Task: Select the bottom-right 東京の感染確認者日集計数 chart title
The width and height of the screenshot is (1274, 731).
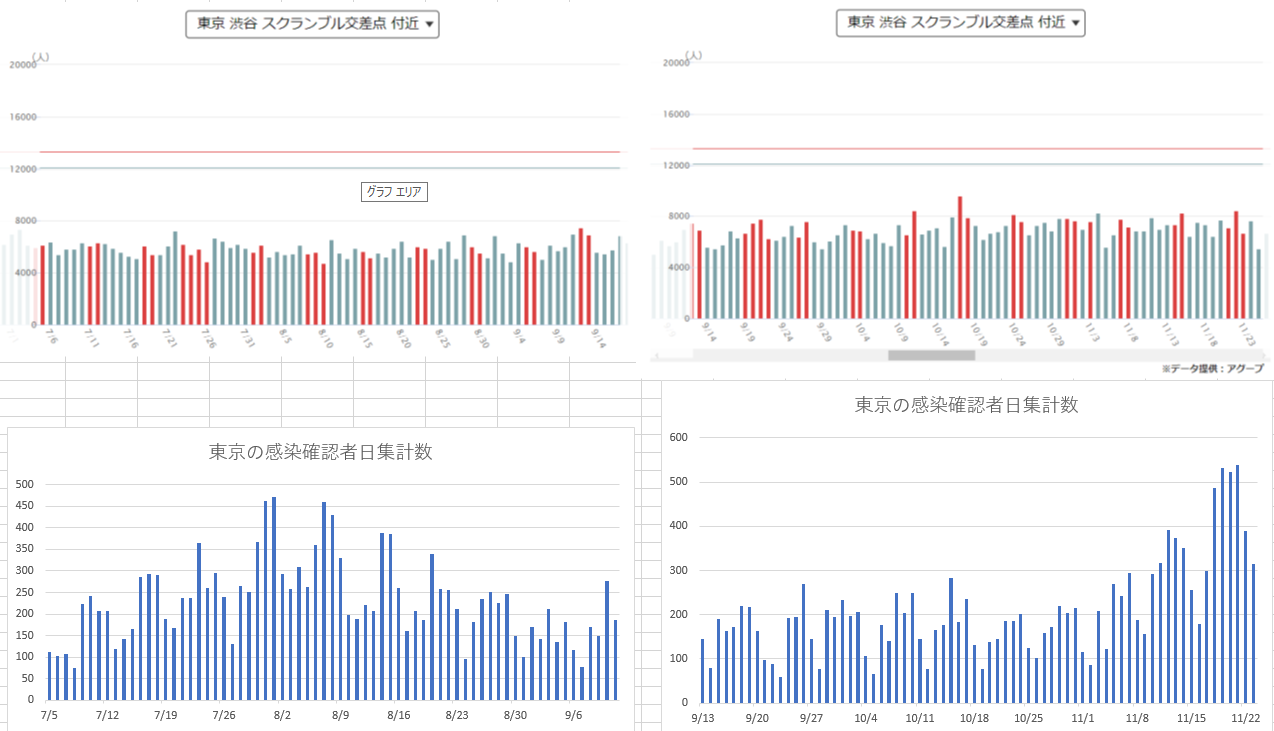Action: 966,405
